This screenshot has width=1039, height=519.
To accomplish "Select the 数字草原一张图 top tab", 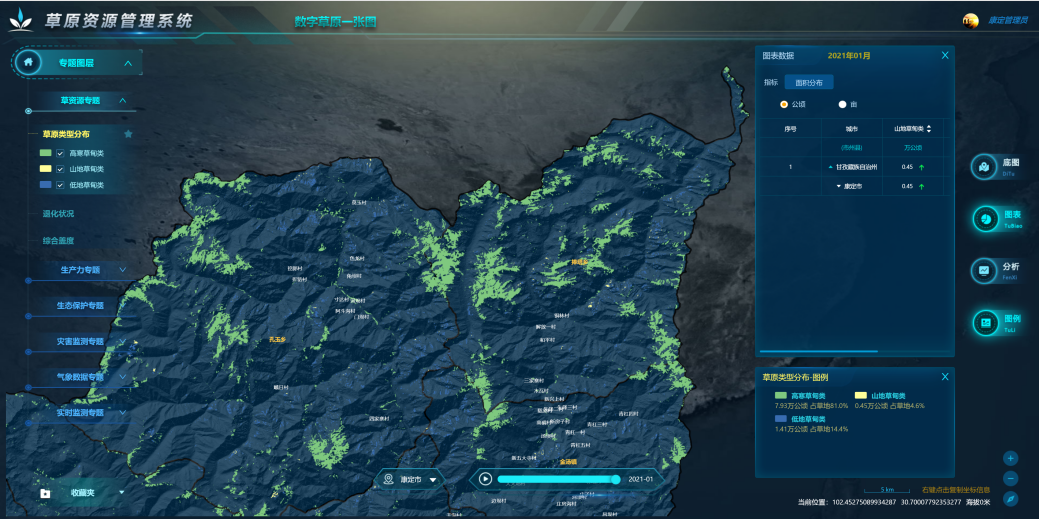I will 336,22.
